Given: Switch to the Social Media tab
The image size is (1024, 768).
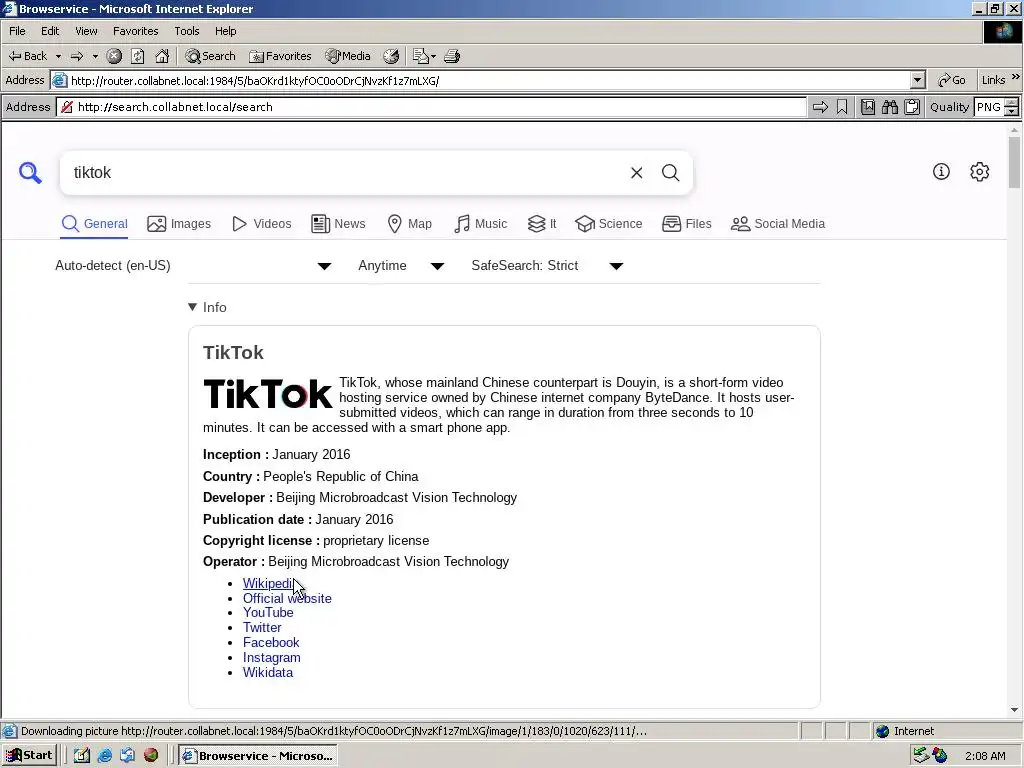Looking at the screenshot, I should coord(778,224).
